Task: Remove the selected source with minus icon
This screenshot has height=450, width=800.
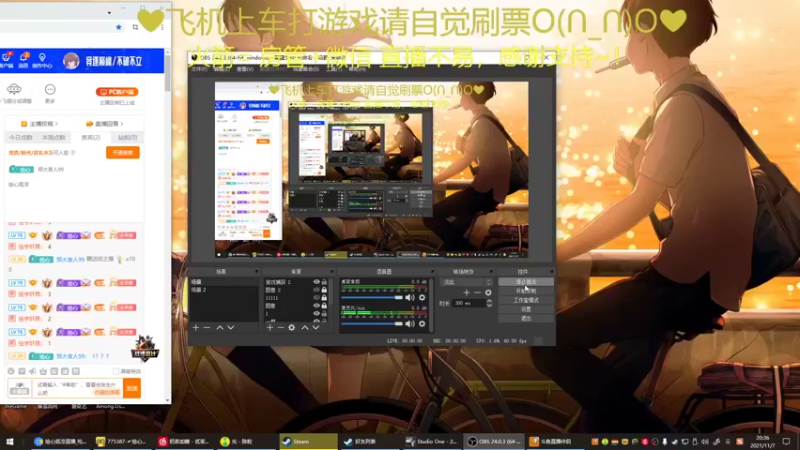Action: pos(281,328)
